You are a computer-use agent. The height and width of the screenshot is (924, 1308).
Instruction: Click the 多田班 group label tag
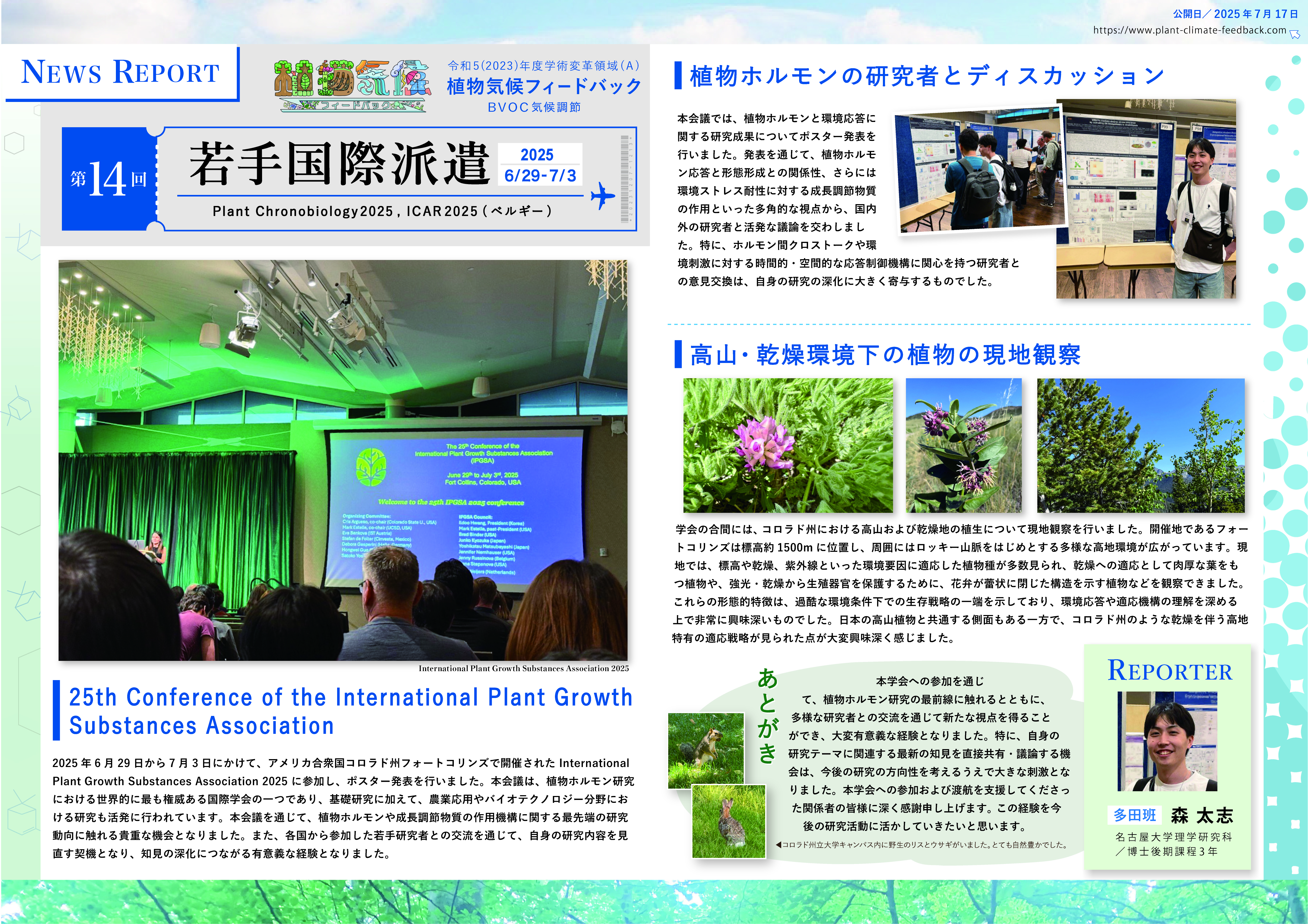click(x=1134, y=815)
